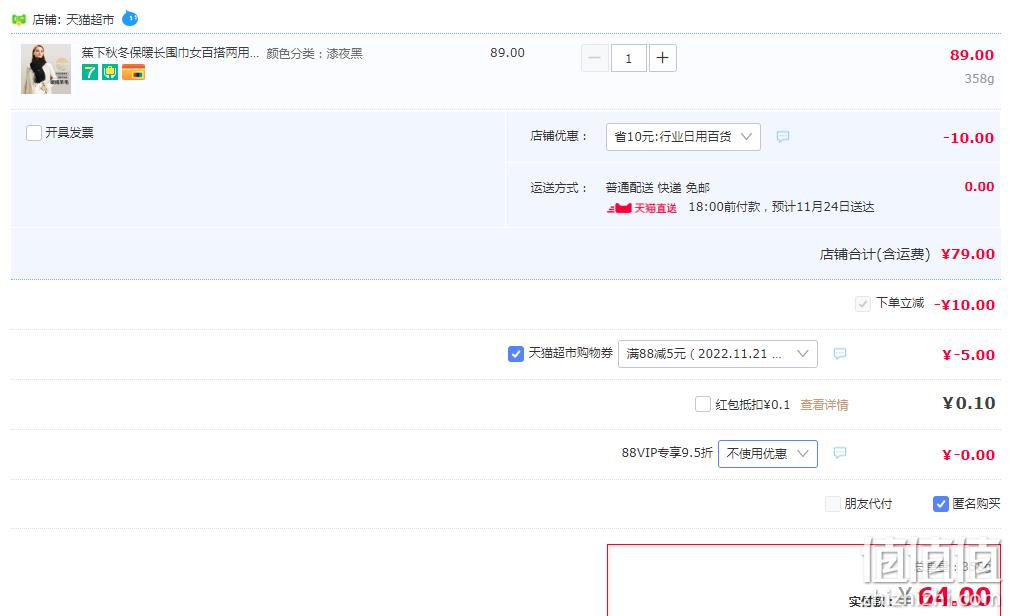
Task: Click the 颜色分类：漆夜黑 text
Action: pos(315,54)
